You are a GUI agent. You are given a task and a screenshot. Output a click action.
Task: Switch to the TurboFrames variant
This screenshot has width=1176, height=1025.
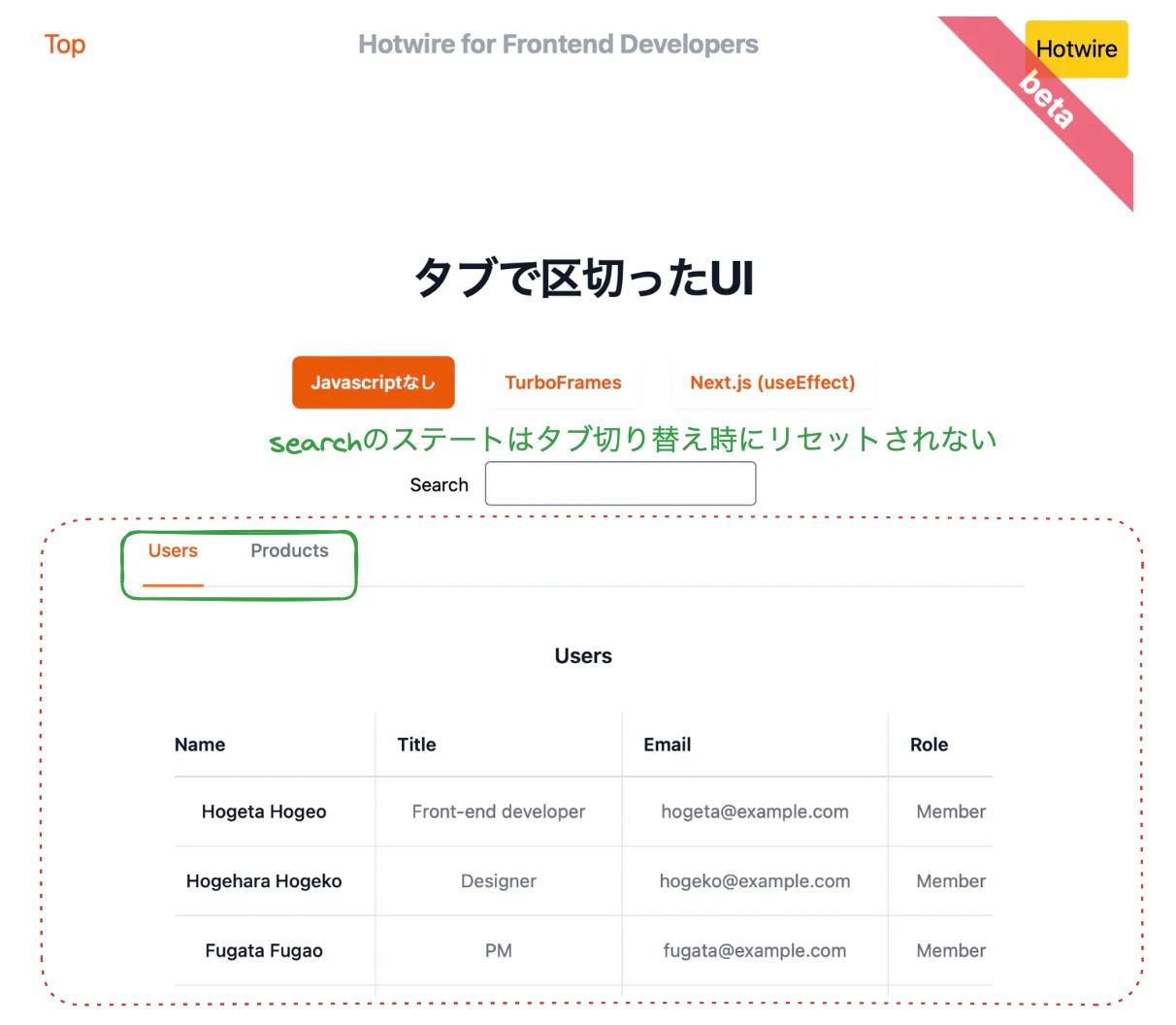[563, 382]
